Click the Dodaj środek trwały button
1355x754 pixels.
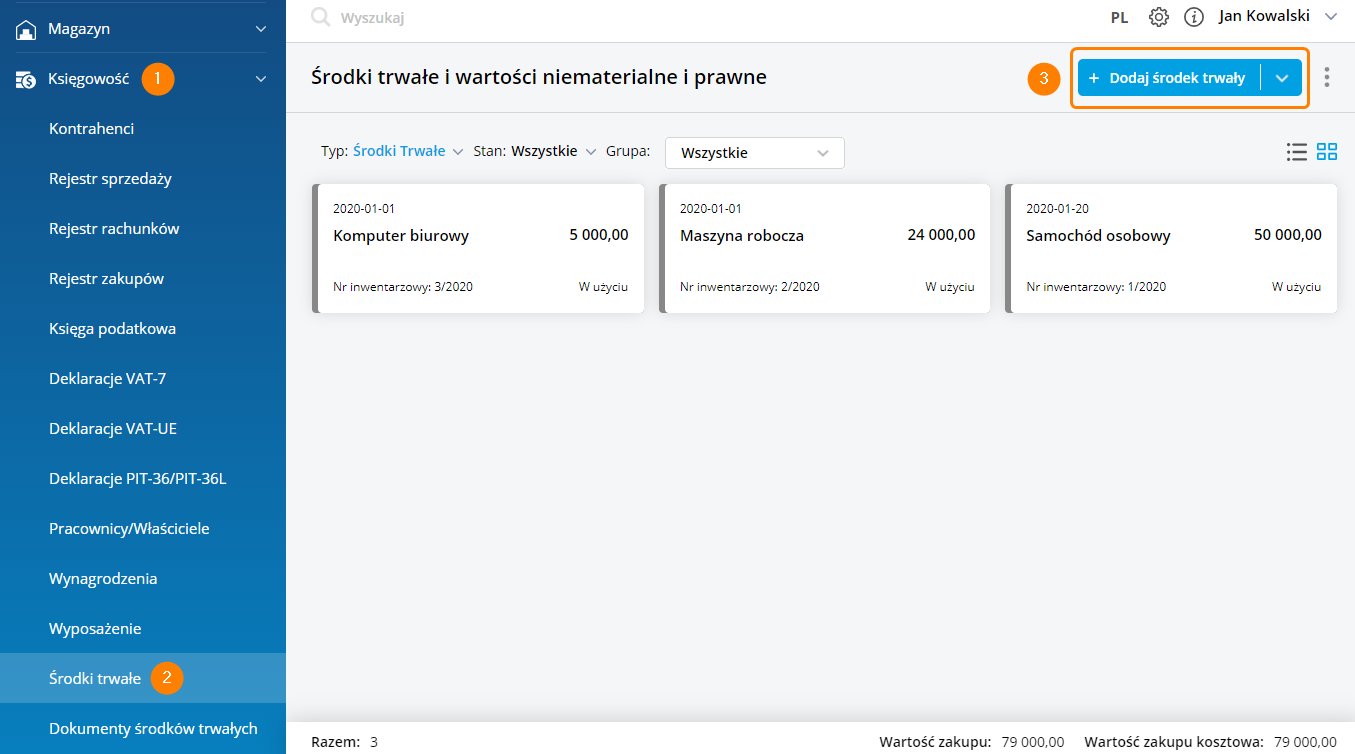tap(1168, 78)
